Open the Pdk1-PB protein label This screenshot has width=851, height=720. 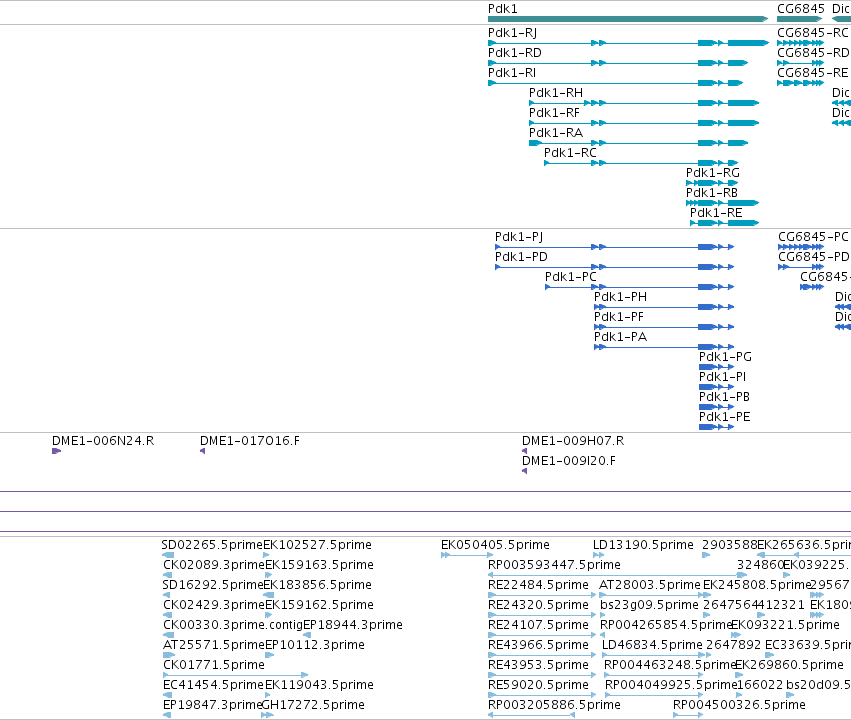pos(724,397)
